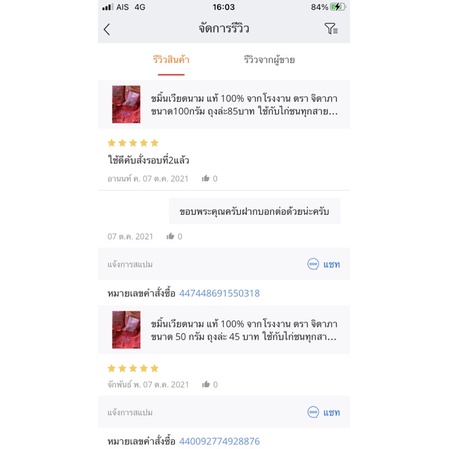This screenshot has height=449, width=449.
Task: Open 100 gram product thumbnail
Action: tap(126, 104)
